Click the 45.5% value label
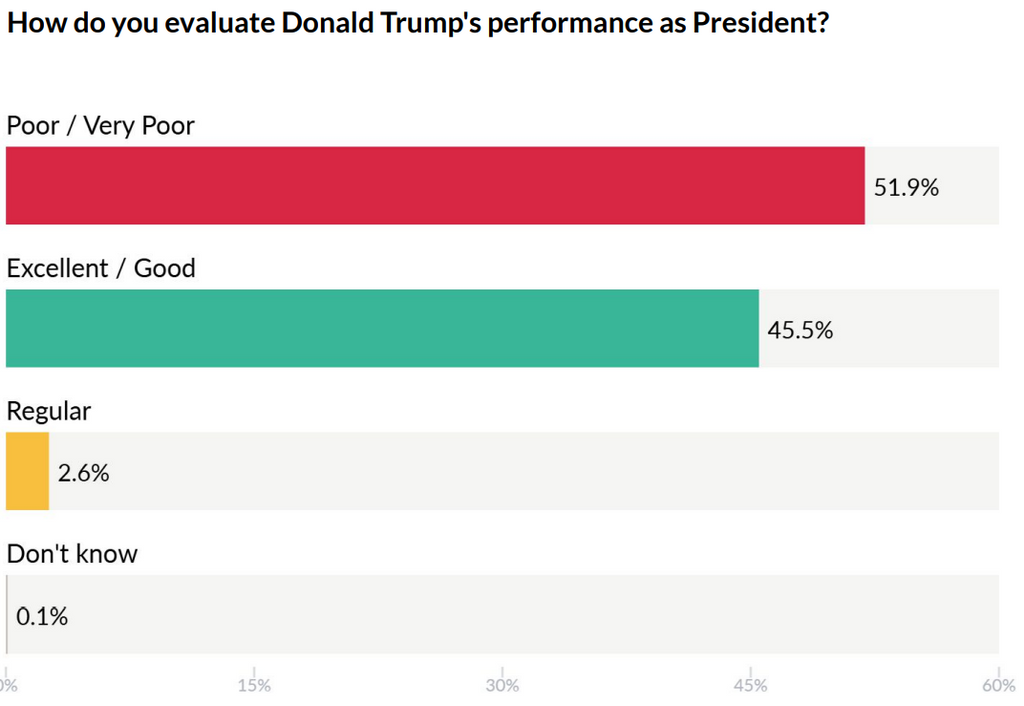This screenshot has width=1024, height=706. (800, 329)
